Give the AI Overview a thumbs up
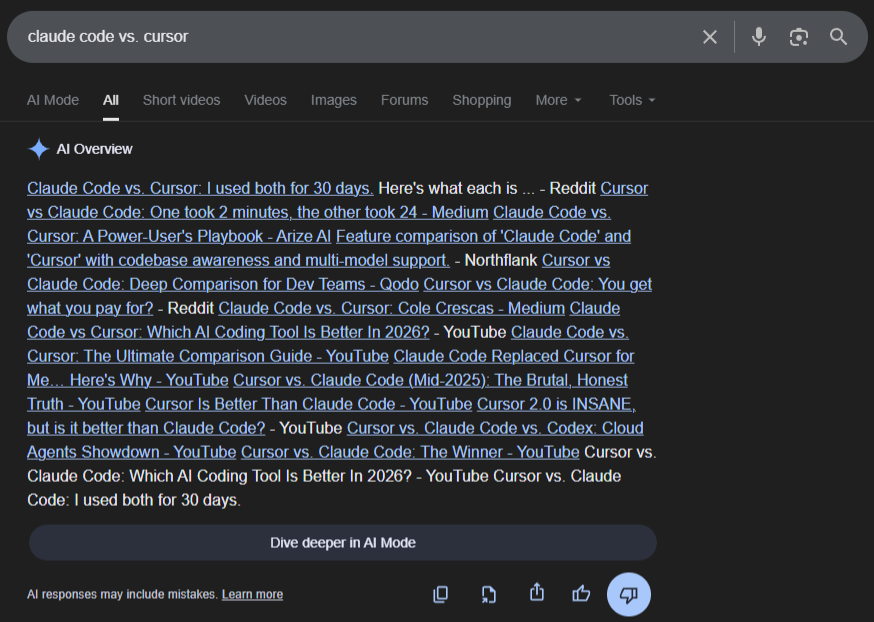This screenshot has height=622, width=874. 581,593
